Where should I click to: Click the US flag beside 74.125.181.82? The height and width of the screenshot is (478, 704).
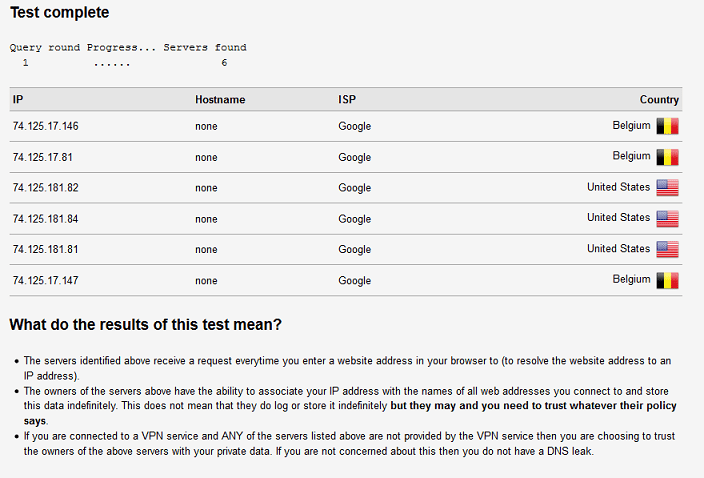point(667,188)
